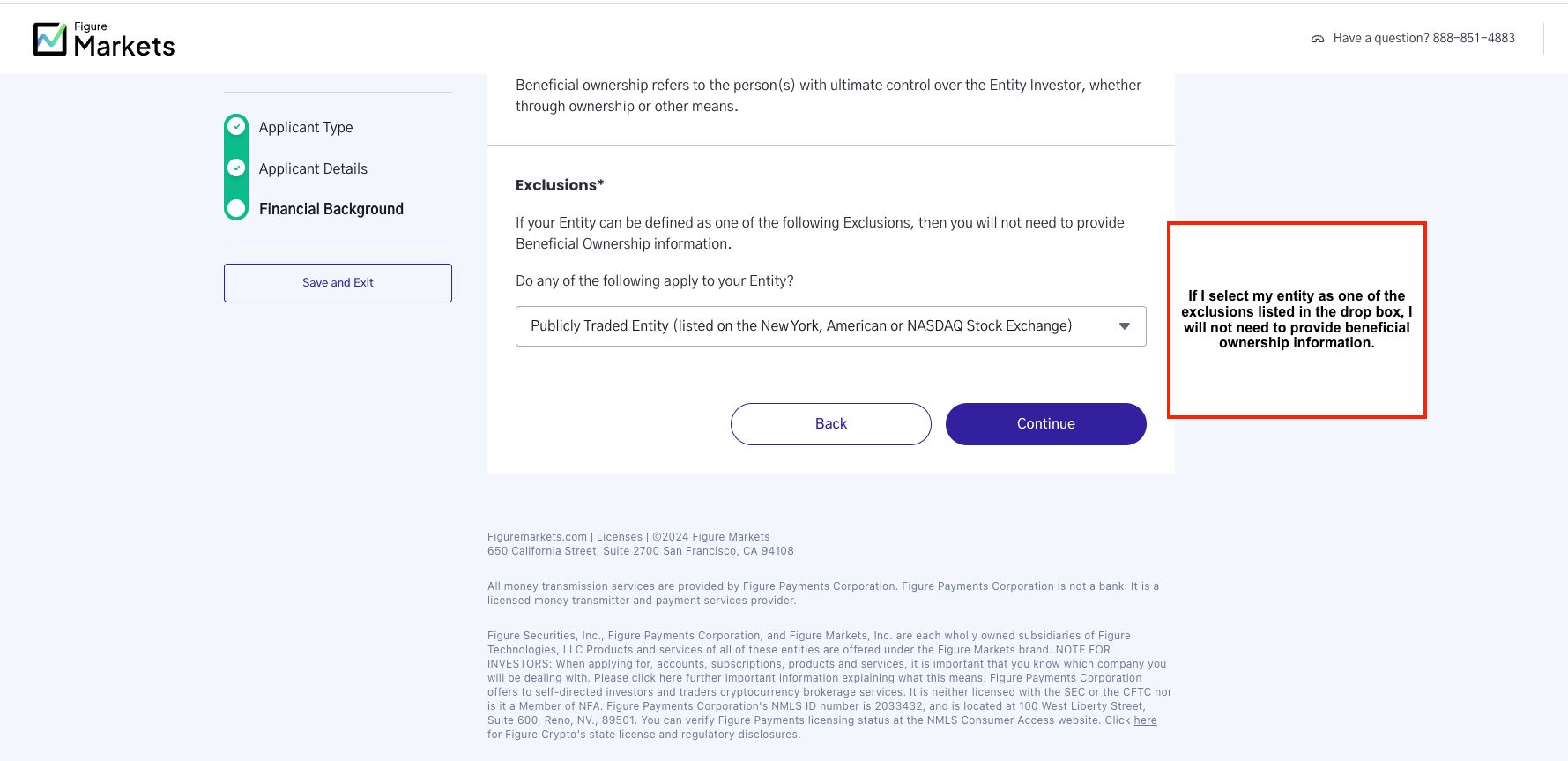This screenshot has height=761, width=1568.
Task: Open the Licenses footer link
Action: coord(620,537)
